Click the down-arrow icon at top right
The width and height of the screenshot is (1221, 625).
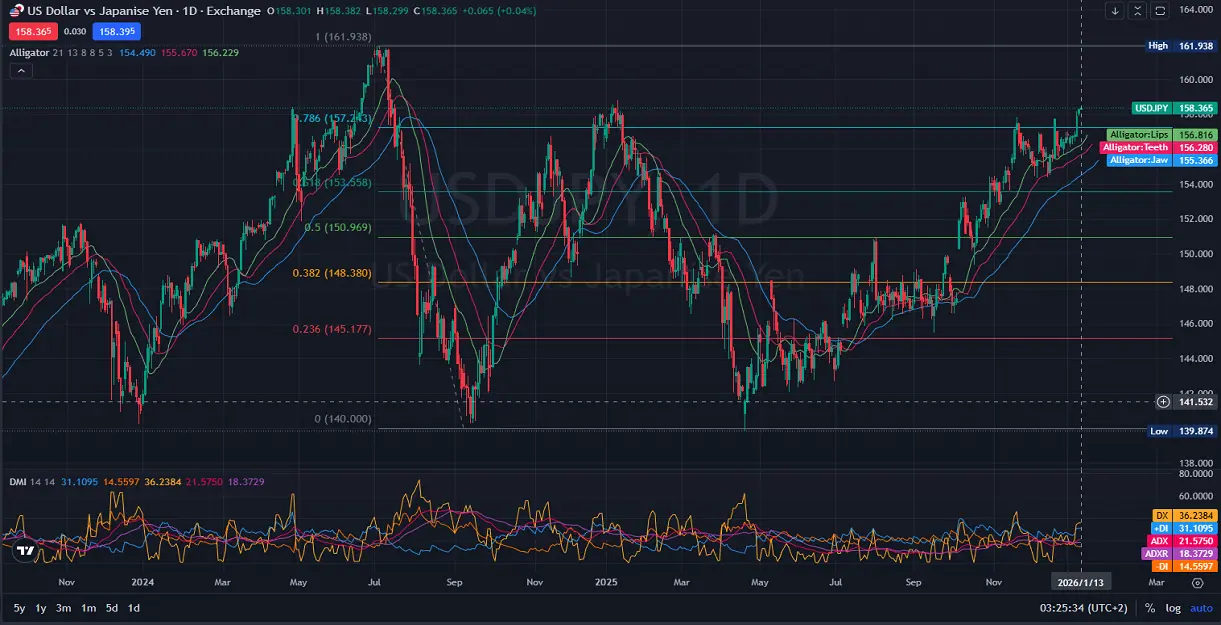(x=1115, y=11)
